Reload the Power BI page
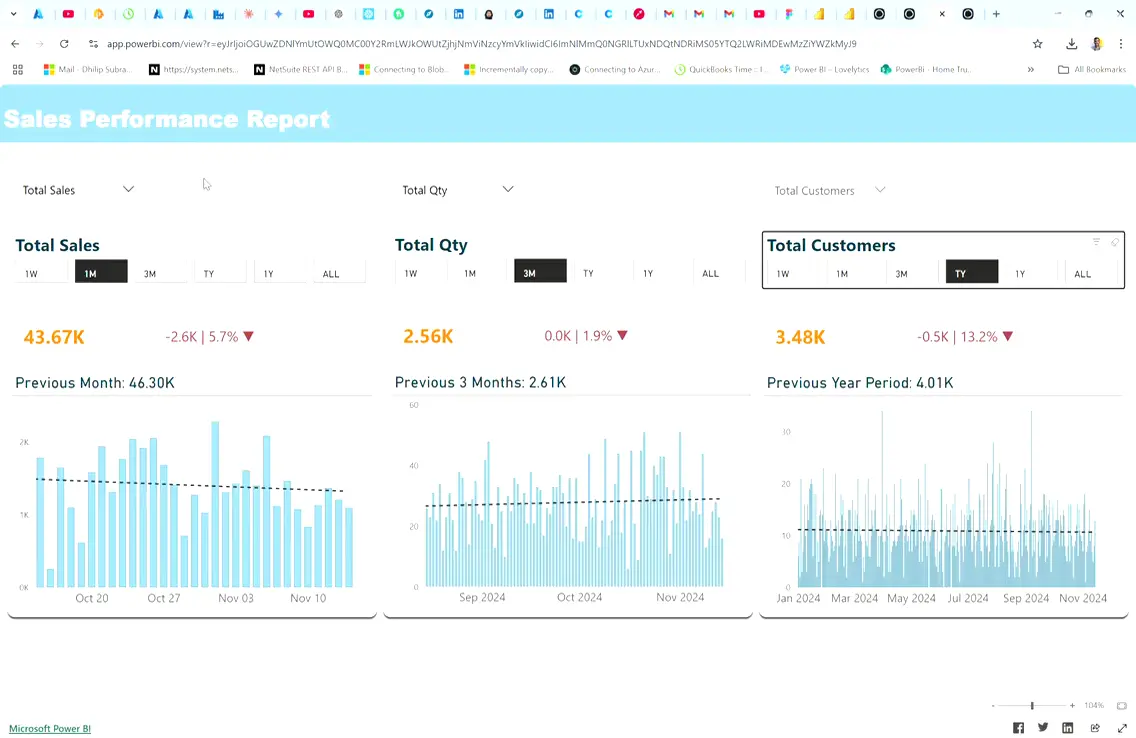This screenshot has height=738, width=1136. click(64, 44)
